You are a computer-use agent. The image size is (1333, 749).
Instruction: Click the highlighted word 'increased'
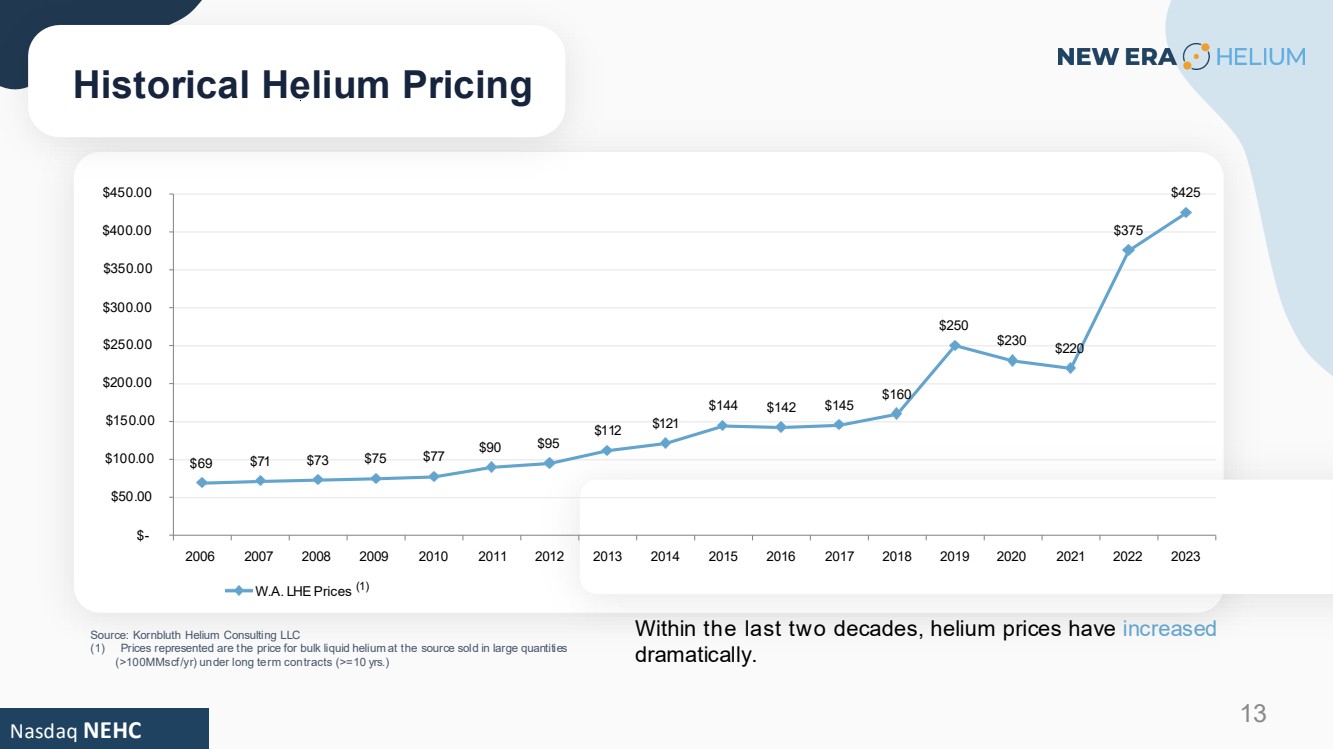(x=1169, y=629)
